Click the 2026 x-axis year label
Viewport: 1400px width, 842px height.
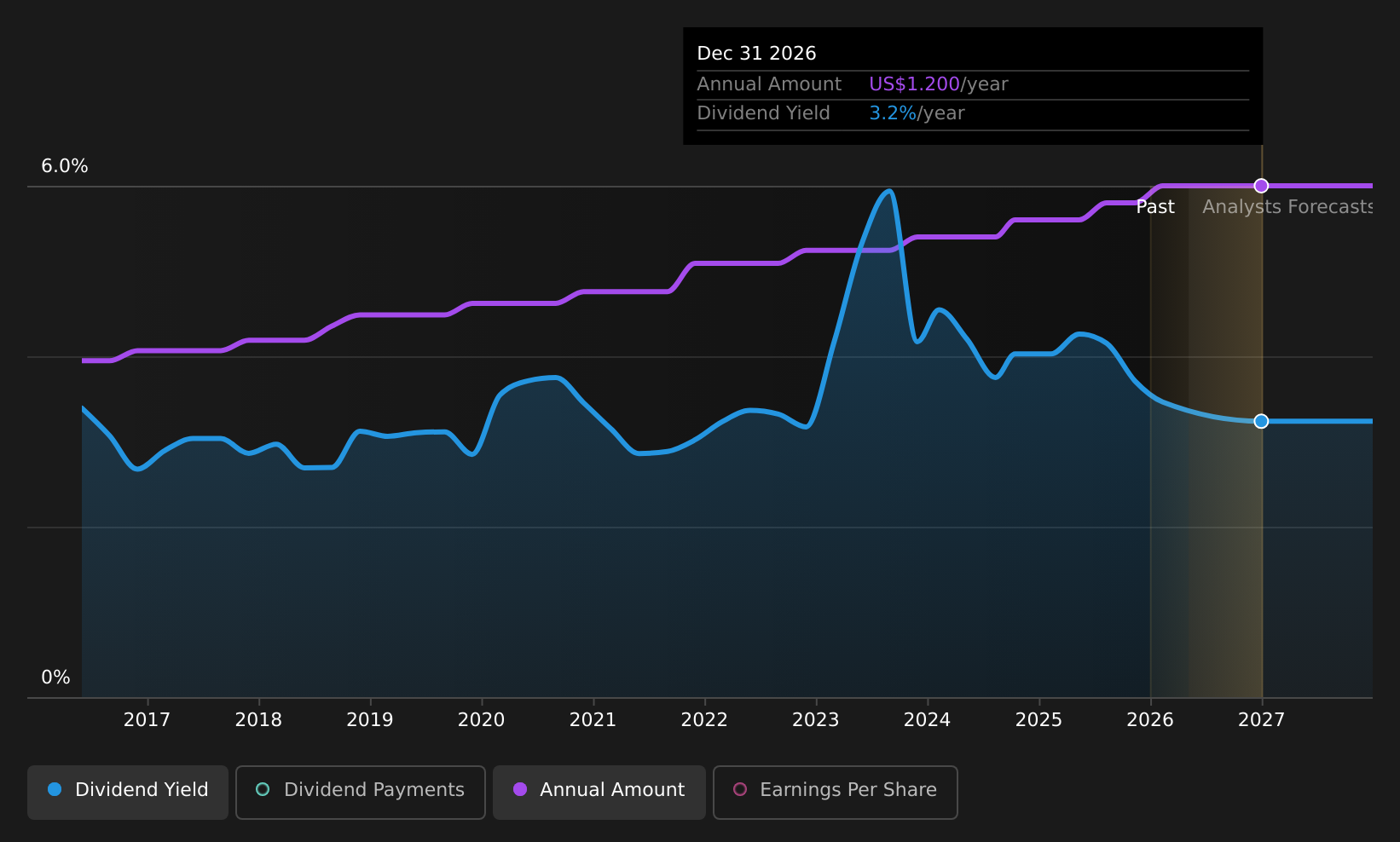[1150, 720]
